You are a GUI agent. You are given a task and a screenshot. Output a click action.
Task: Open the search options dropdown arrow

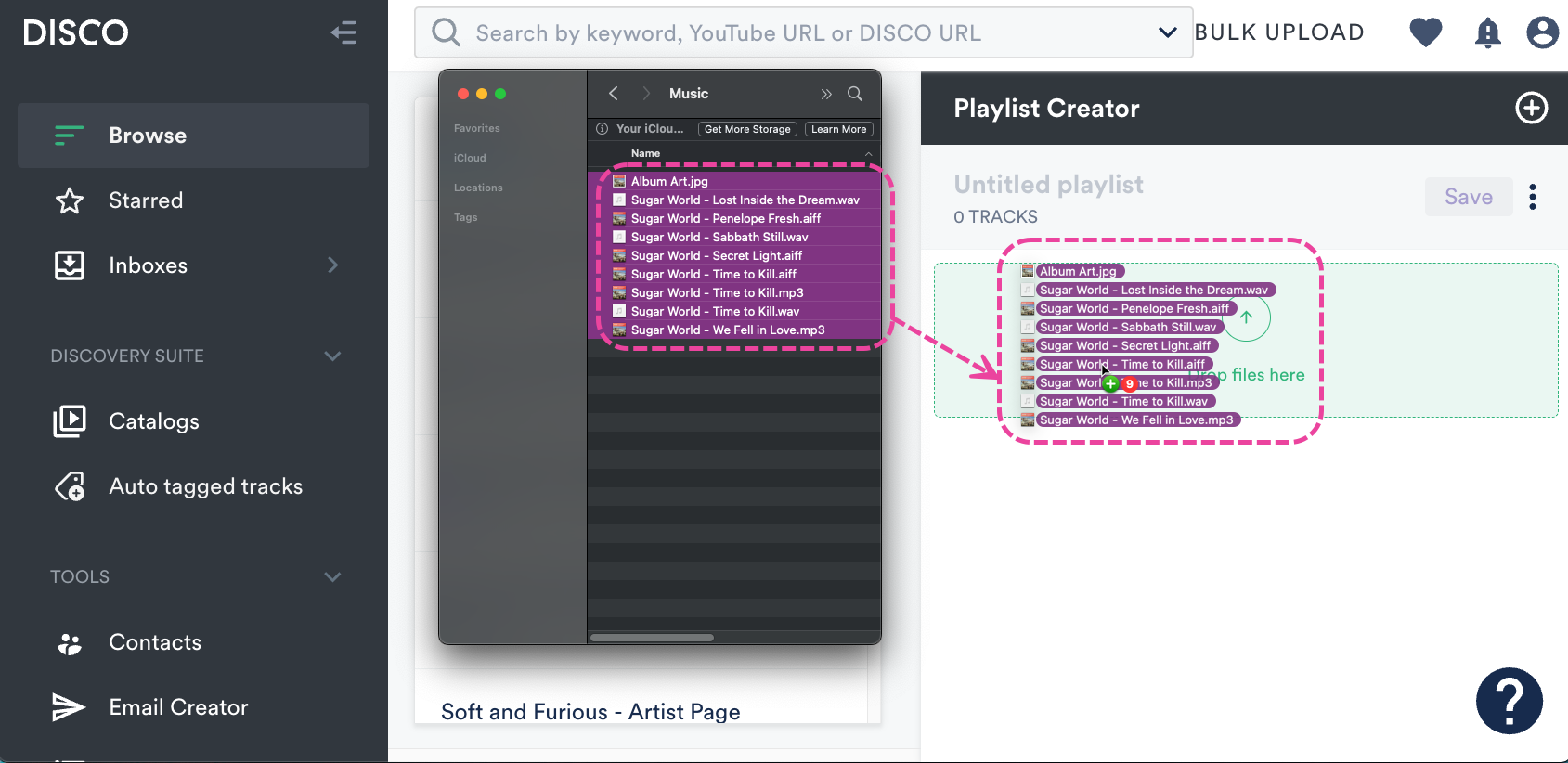click(x=1168, y=33)
